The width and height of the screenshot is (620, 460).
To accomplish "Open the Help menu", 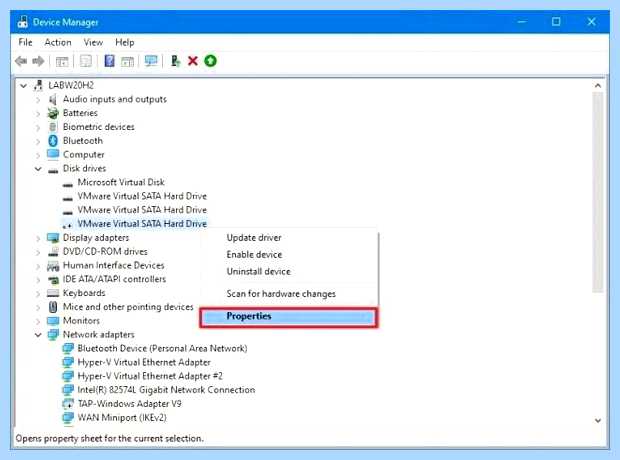I will (125, 42).
